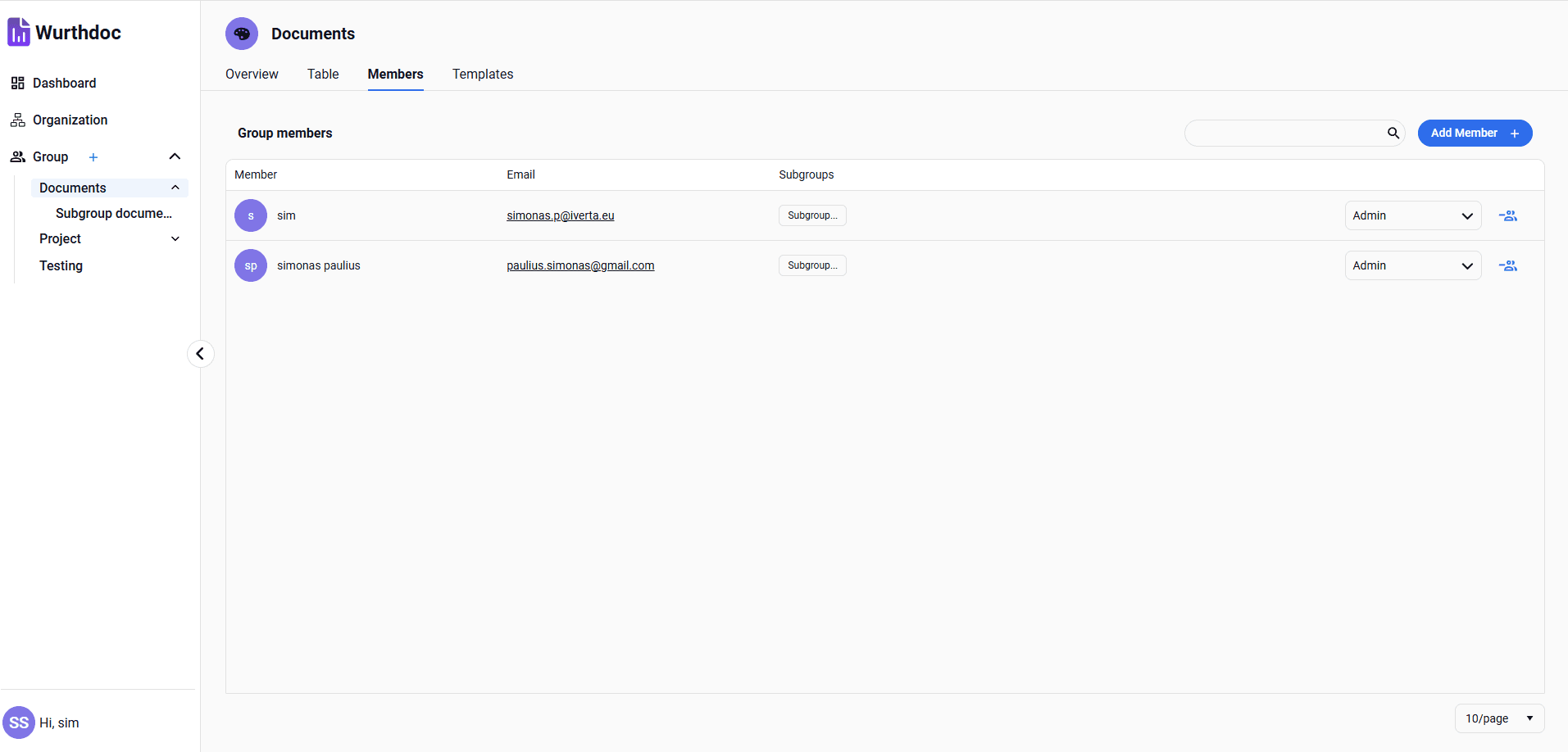Viewport: 1568px width, 752px height.
Task: Switch to the Templates tab
Action: [x=482, y=74]
